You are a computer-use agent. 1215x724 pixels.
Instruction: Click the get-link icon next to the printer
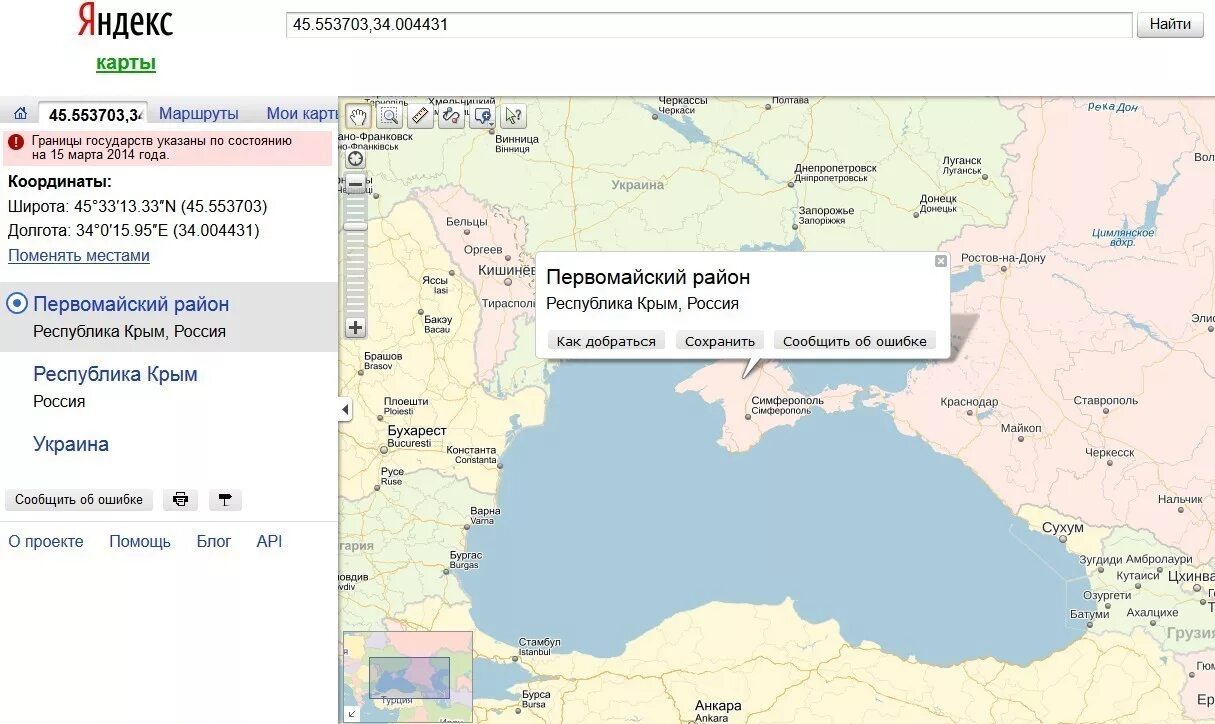pos(225,499)
